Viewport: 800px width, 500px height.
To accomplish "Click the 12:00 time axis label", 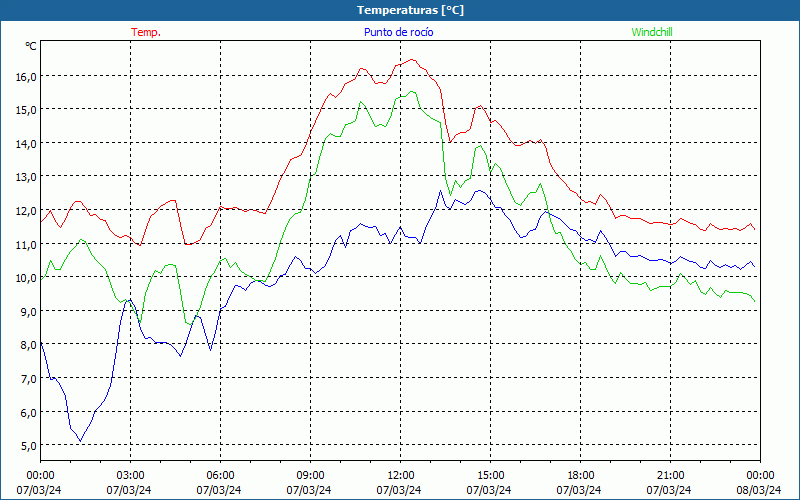I will pos(401,476).
